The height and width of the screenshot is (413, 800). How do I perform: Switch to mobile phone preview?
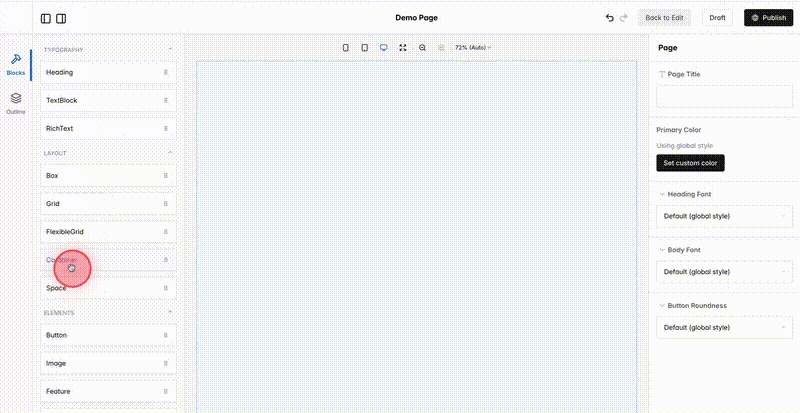point(345,47)
